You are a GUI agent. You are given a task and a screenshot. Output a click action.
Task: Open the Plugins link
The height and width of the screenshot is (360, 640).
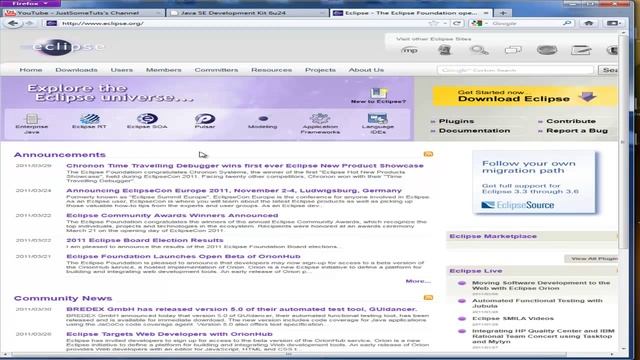click(x=456, y=121)
